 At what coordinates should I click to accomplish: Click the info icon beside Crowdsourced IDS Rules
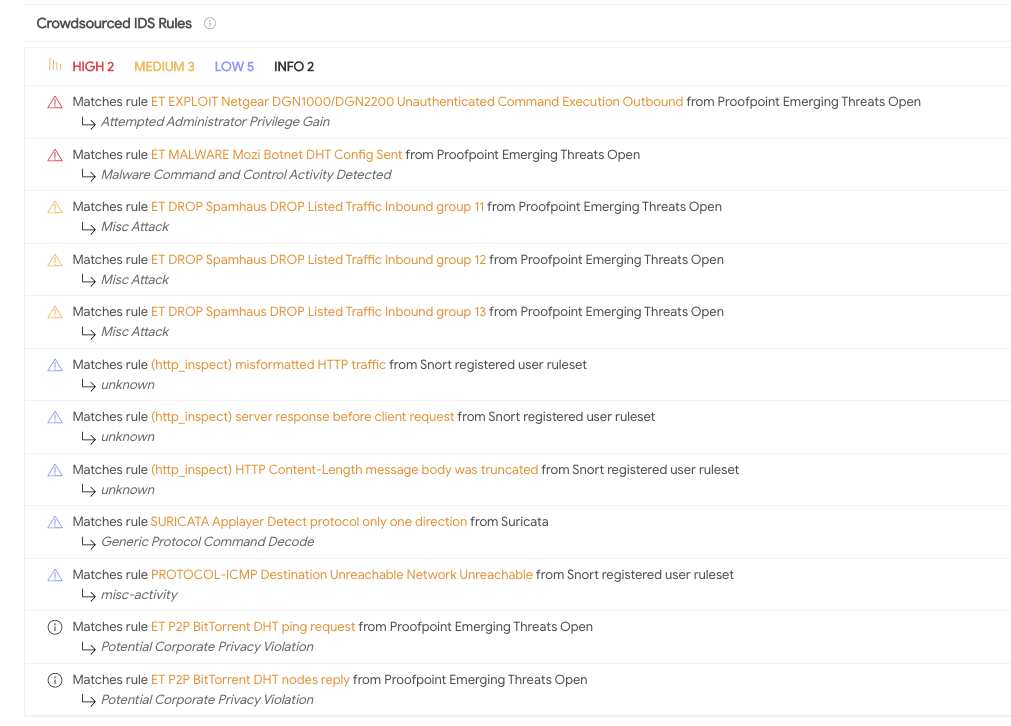(210, 23)
